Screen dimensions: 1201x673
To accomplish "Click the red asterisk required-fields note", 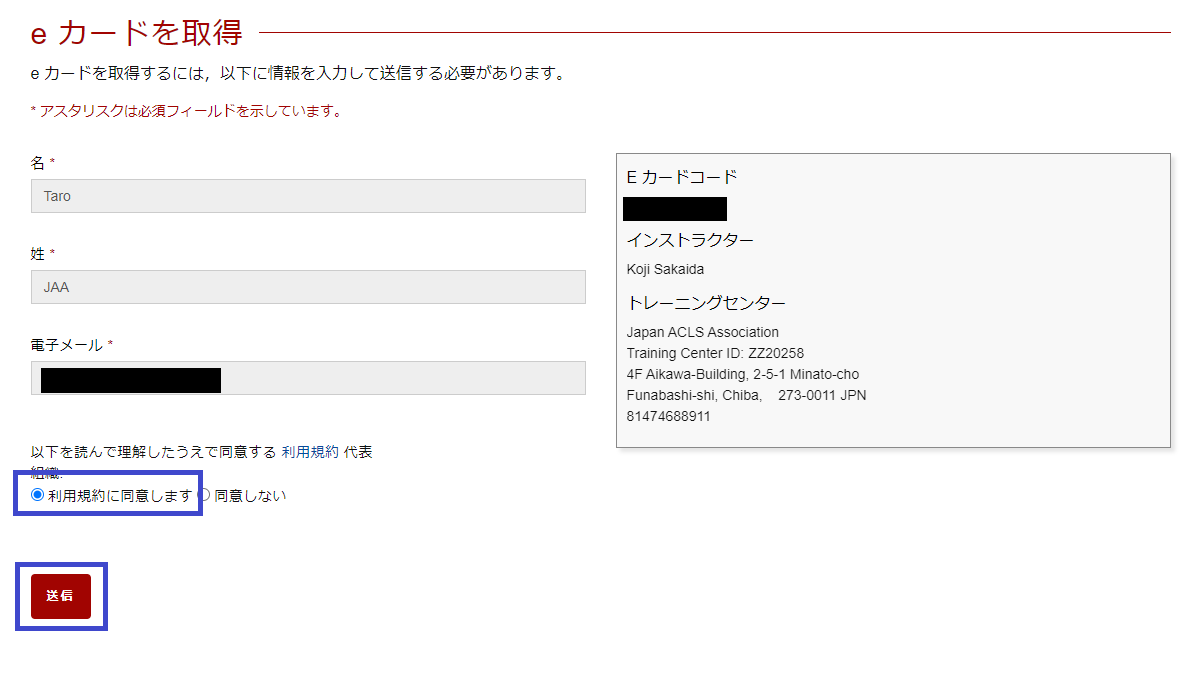I will (186, 111).
